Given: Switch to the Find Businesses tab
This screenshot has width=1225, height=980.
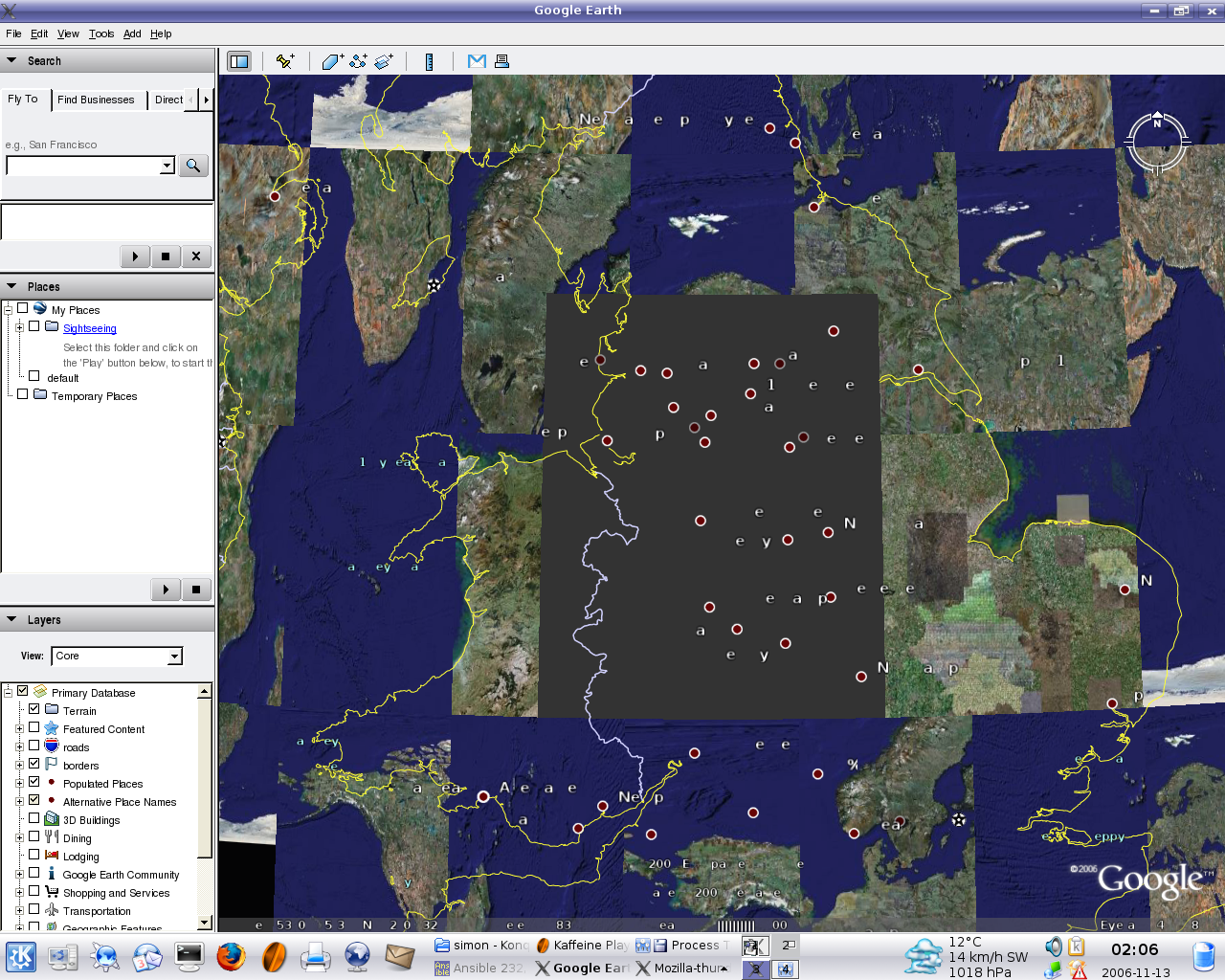Looking at the screenshot, I should [x=96, y=100].
